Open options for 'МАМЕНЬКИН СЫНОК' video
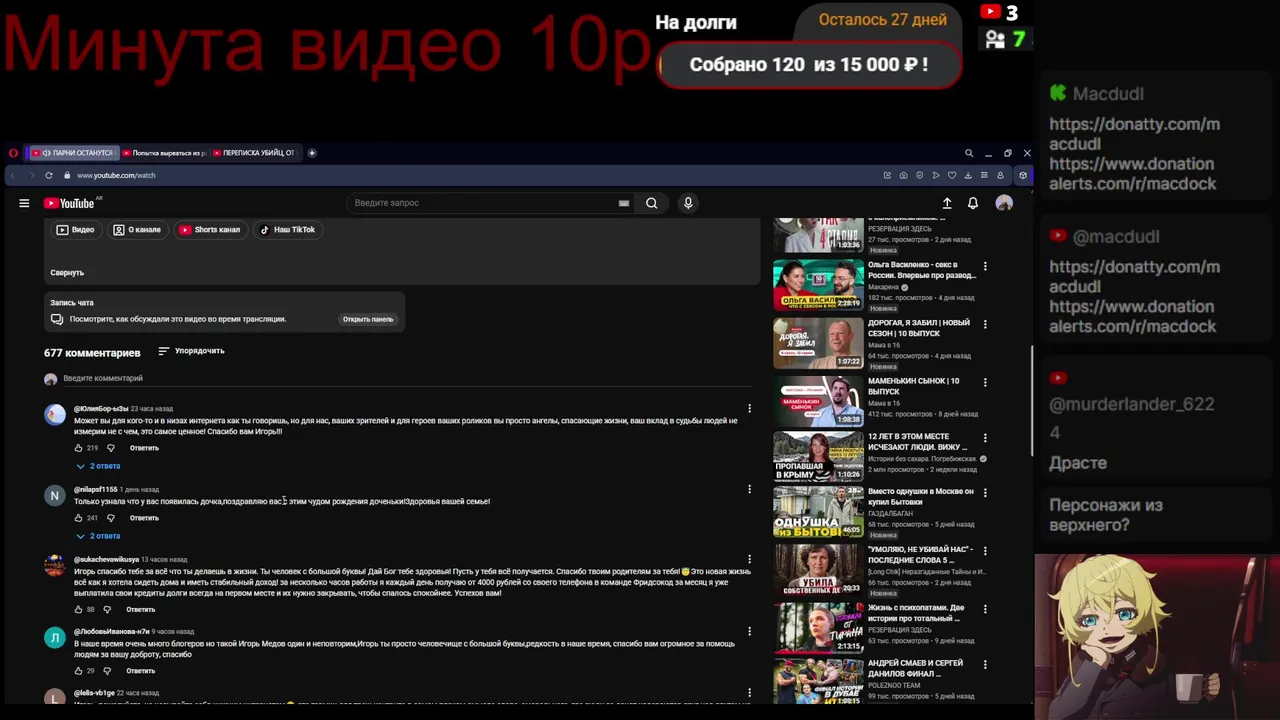Screen dimensions: 1280x720 tap(985, 382)
